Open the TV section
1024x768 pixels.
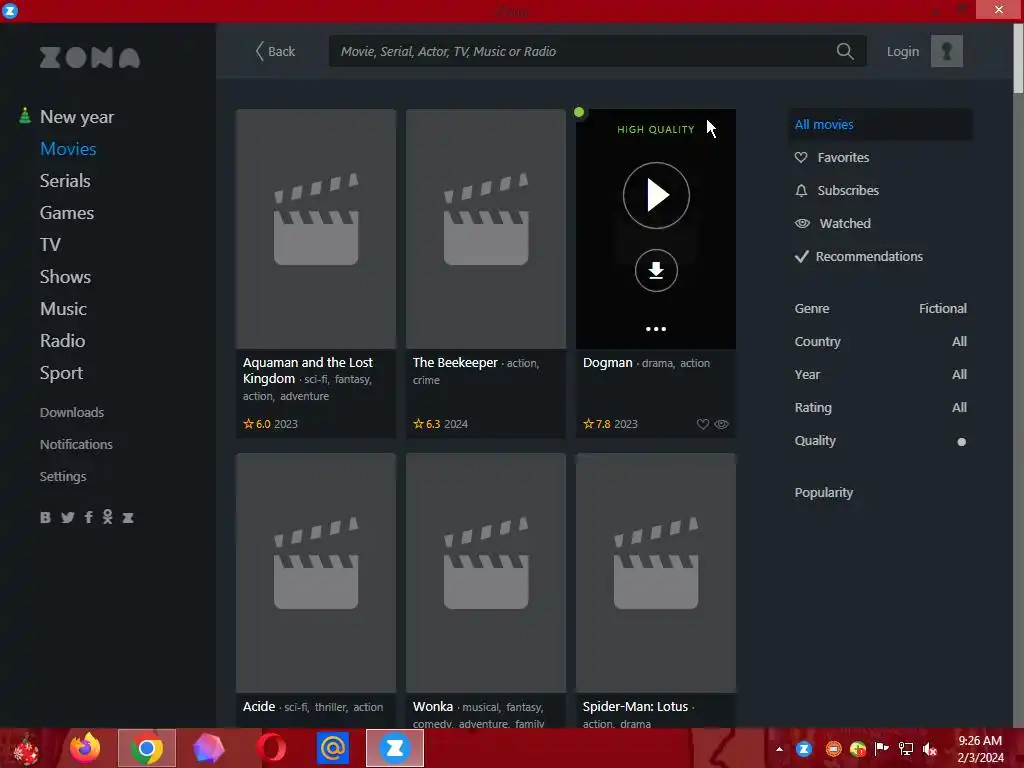point(50,244)
